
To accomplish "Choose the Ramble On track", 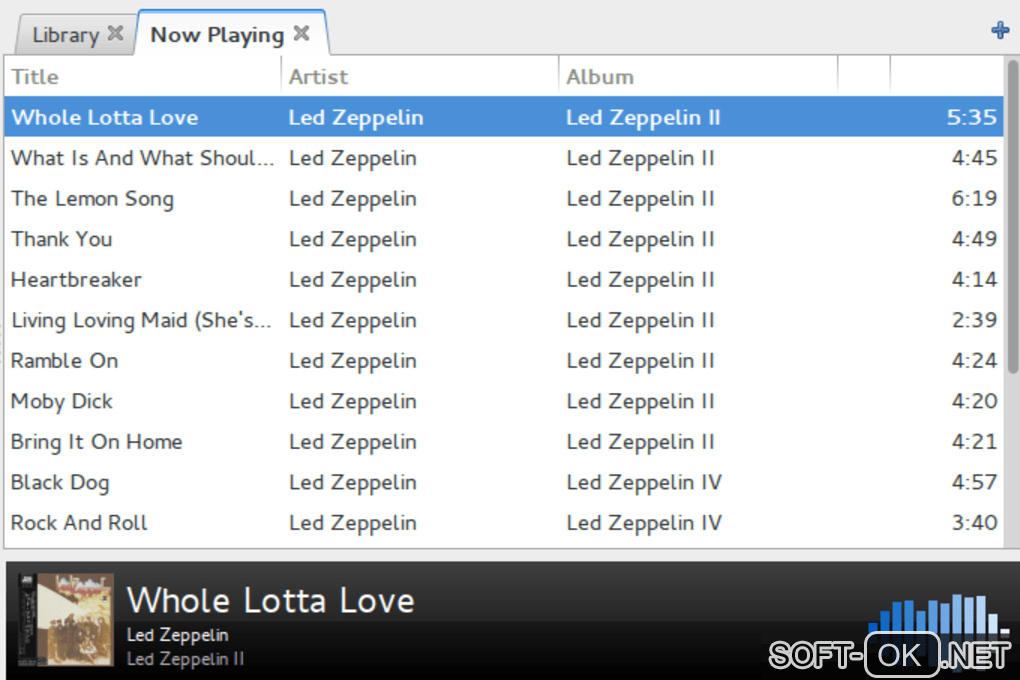I will coord(64,361).
